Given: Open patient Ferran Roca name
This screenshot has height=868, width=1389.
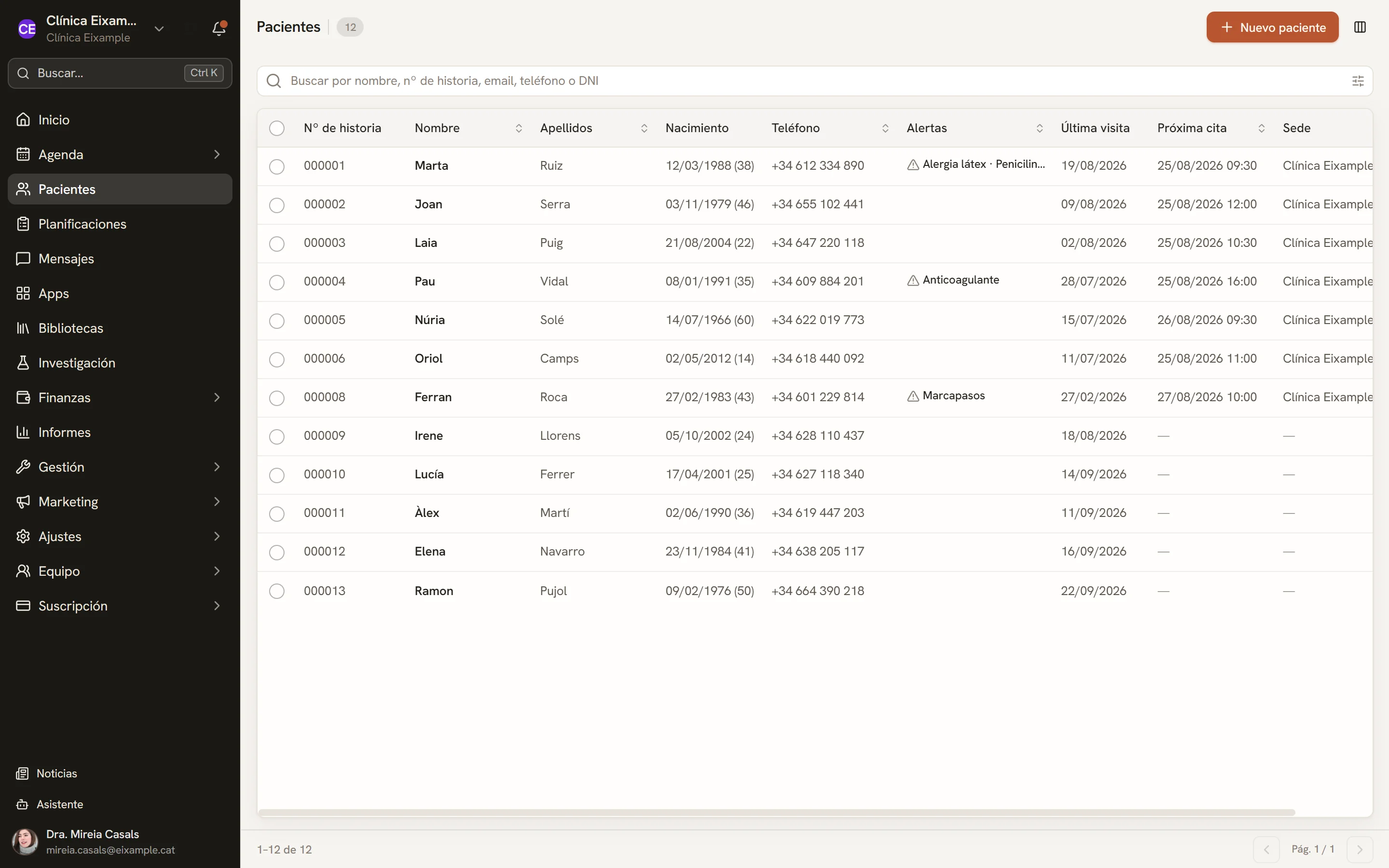Looking at the screenshot, I should point(433,397).
